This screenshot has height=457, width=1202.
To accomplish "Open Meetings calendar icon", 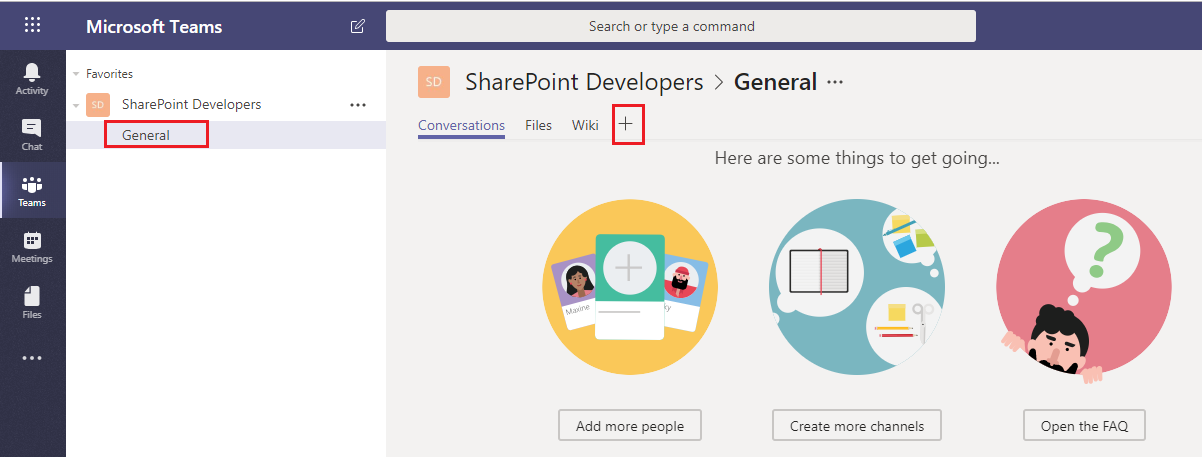I will coord(32,246).
